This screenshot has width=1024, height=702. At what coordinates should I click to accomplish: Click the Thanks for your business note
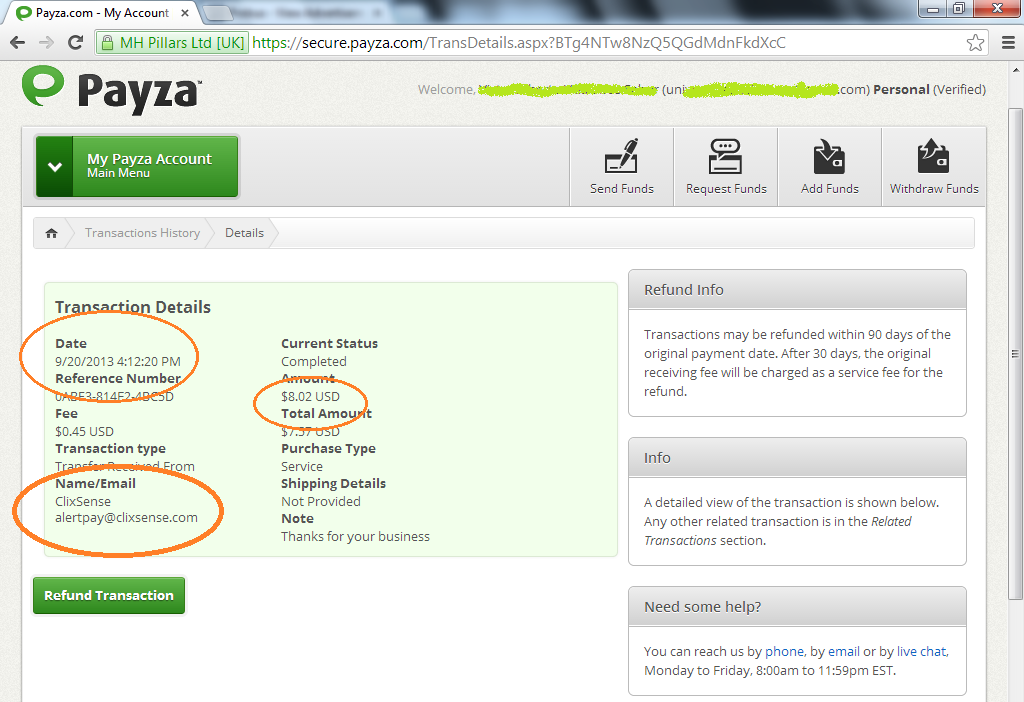pyautogui.click(x=355, y=536)
